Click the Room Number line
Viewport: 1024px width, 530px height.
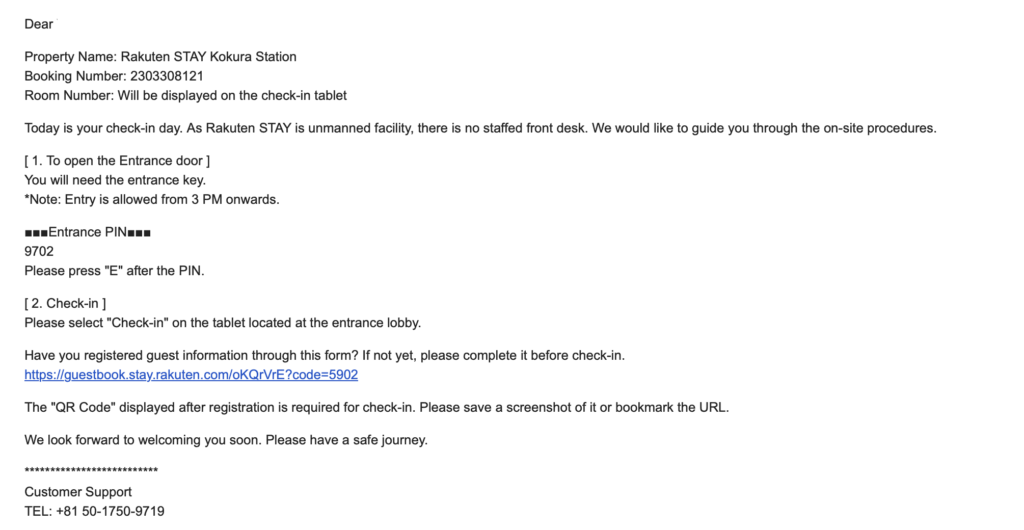tap(185, 95)
